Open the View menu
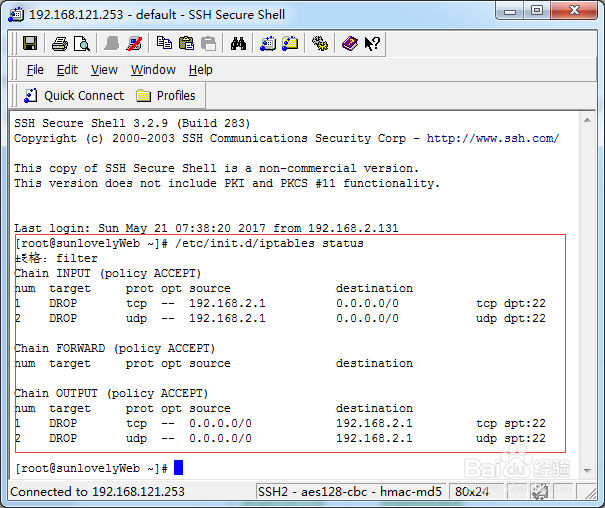The image size is (605, 508). 104,70
